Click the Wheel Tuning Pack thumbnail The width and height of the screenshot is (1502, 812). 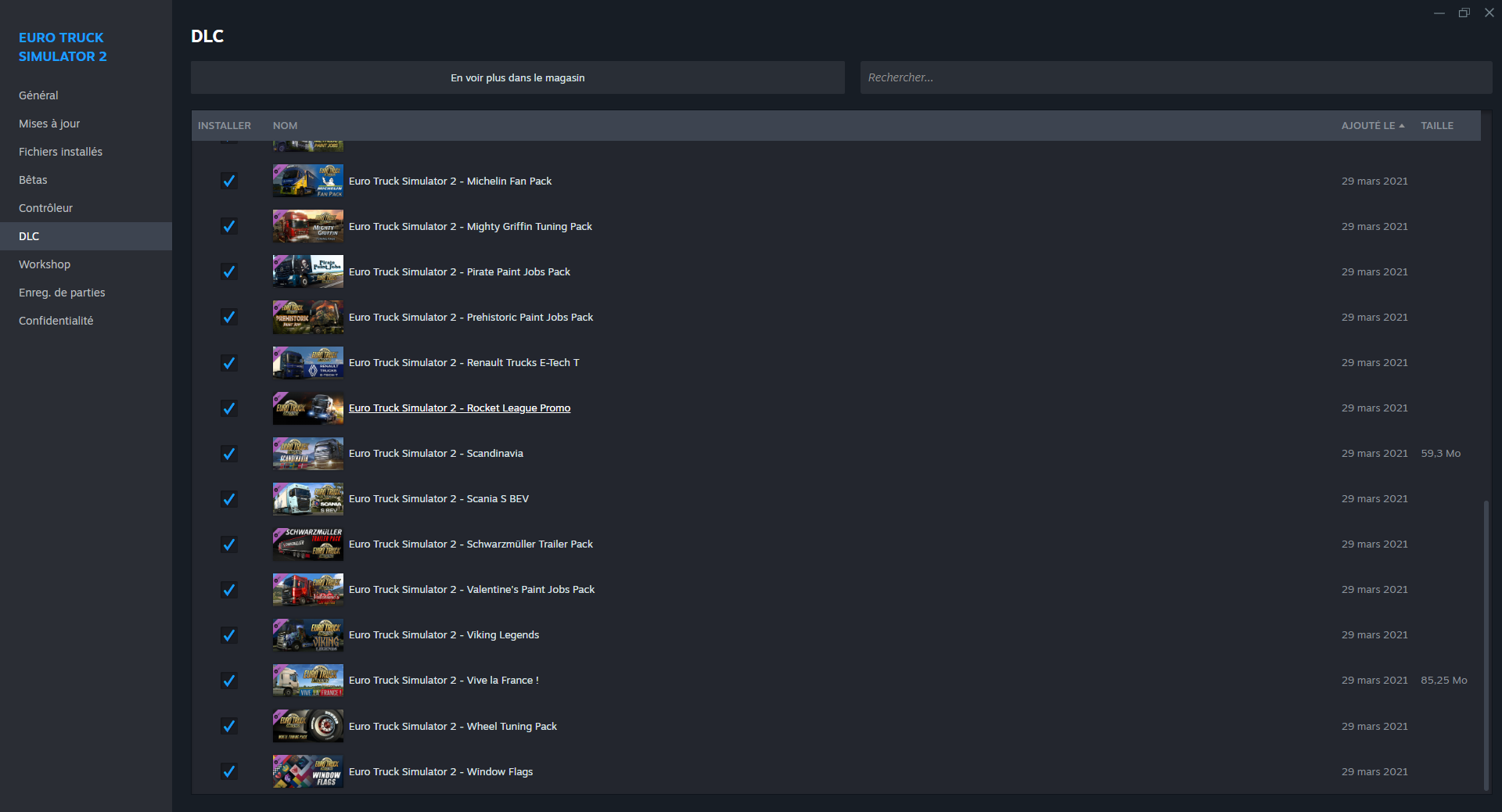[307, 726]
